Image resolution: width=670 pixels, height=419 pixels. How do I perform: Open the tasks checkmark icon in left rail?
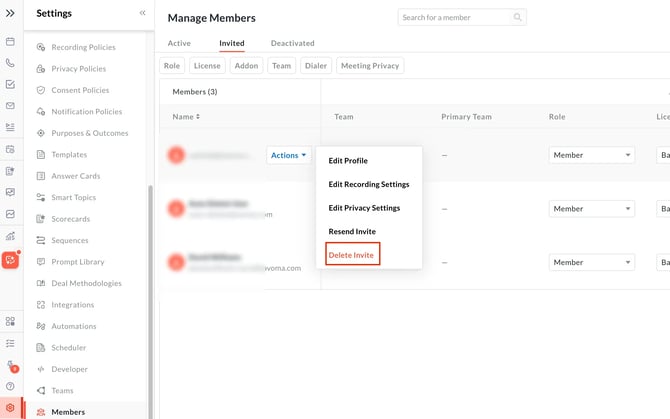coord(10,84)
